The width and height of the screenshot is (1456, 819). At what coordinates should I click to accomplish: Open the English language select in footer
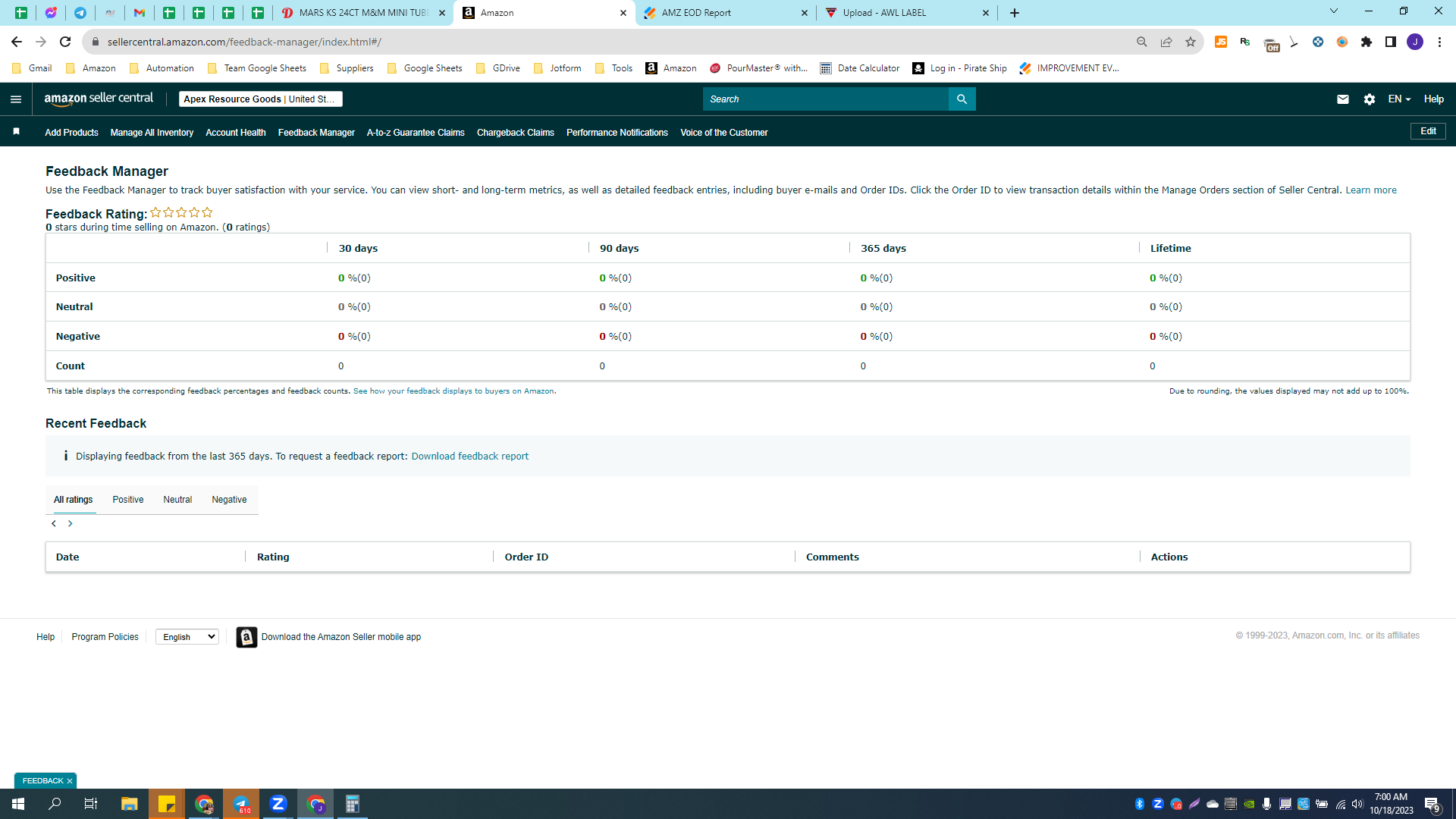(187, 637)
